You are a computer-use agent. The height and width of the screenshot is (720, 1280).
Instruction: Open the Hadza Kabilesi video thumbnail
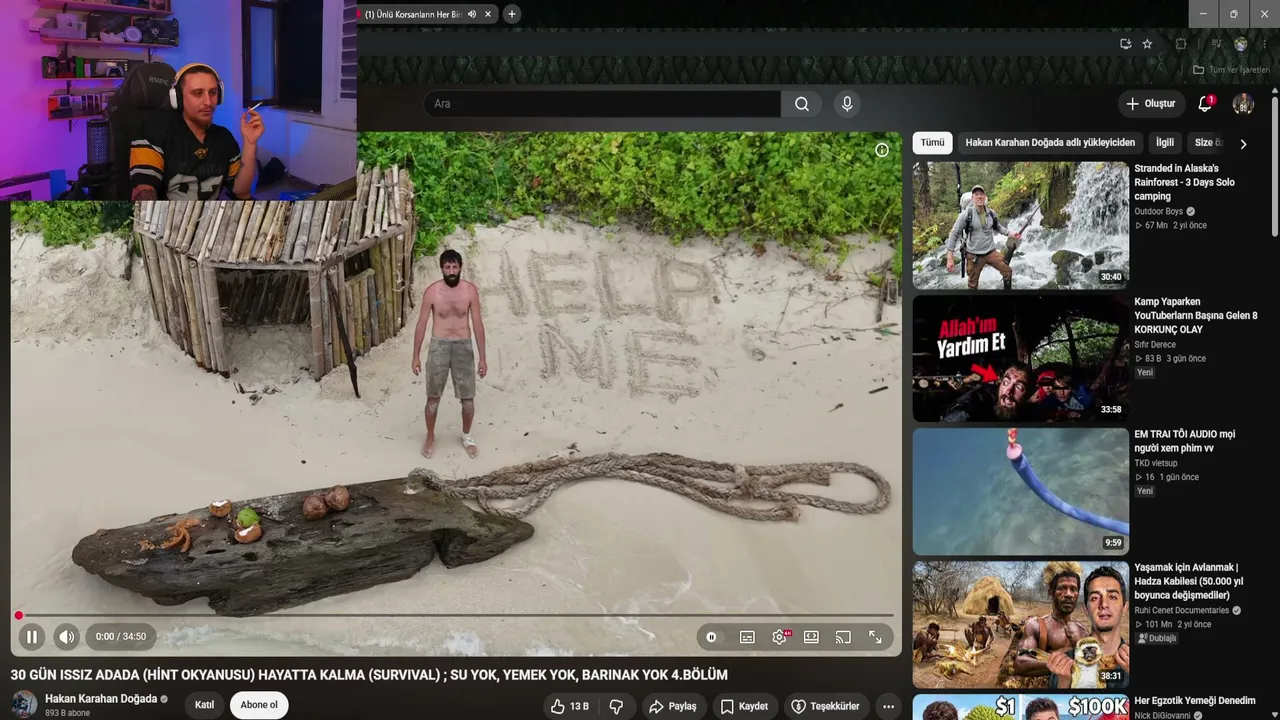(1020, 624)
